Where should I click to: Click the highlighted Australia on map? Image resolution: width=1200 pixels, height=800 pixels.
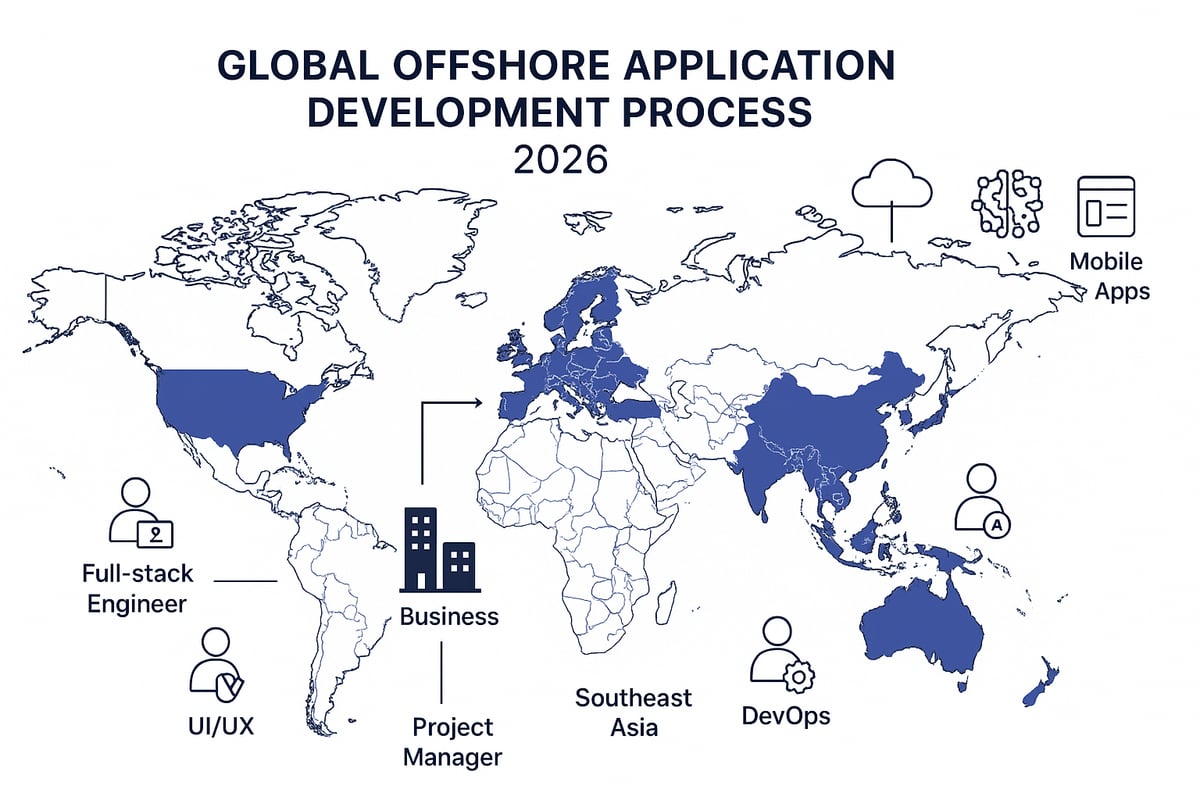(x=920, y=627)
